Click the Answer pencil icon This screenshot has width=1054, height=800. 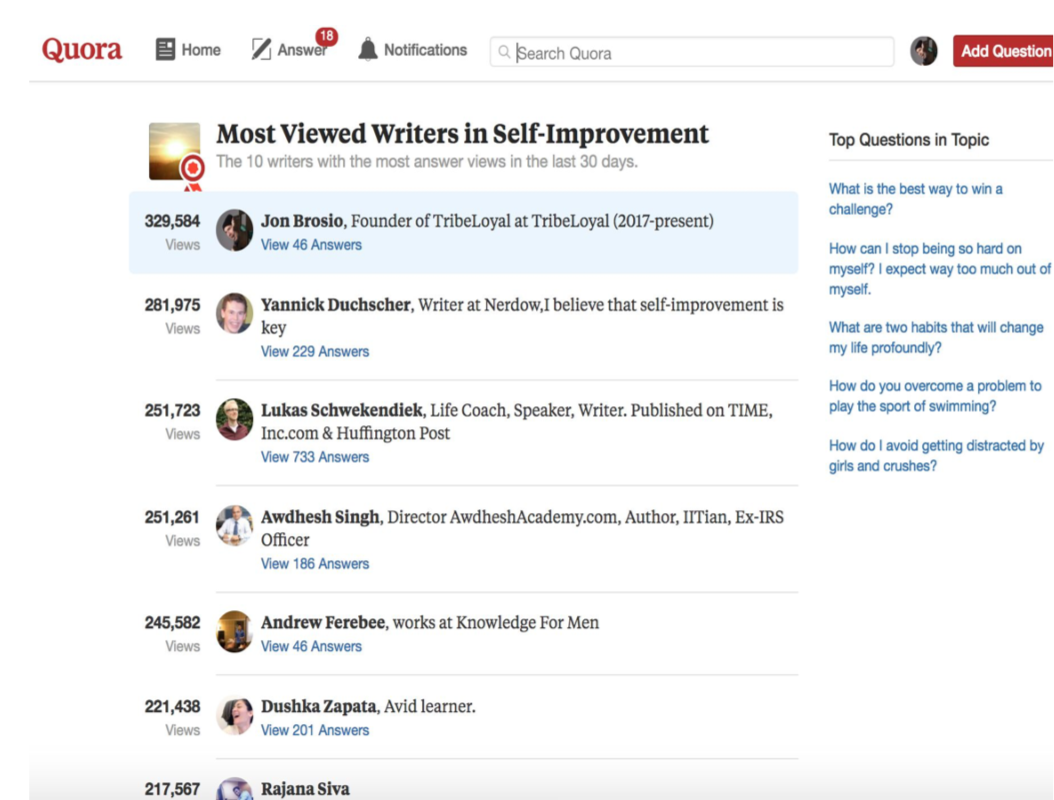(x=261, y=49)
